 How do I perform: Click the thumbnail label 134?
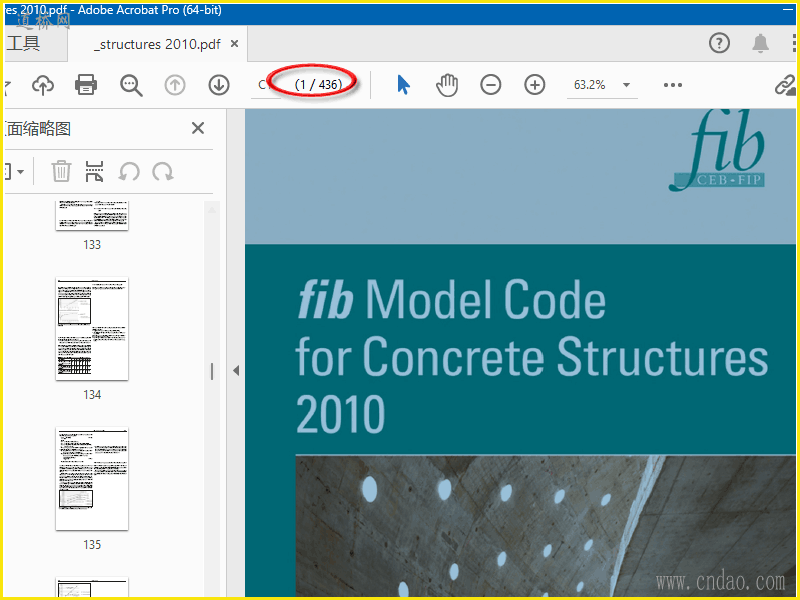click(92, 394)
